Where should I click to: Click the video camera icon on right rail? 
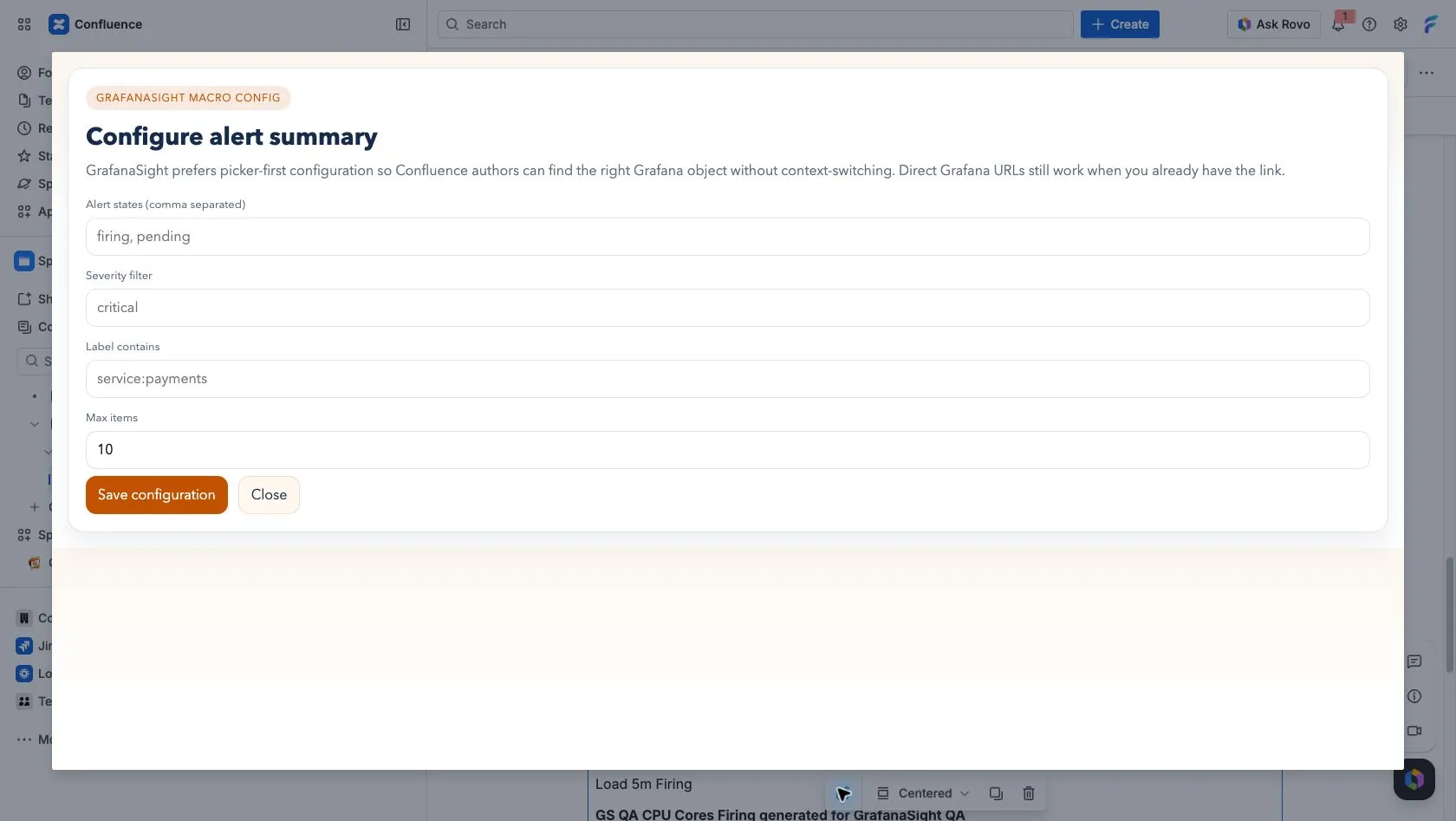tap(1414, 731)
